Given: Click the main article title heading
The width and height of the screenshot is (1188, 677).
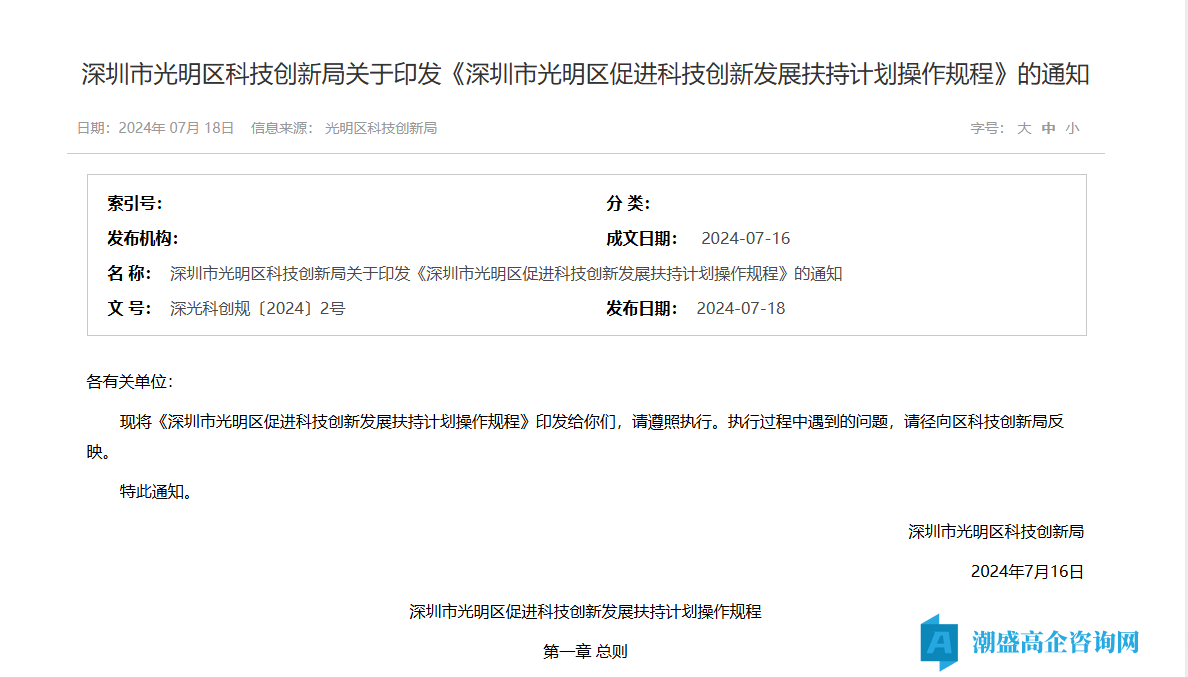Looking at the screenshot, I should click(585, 75).
